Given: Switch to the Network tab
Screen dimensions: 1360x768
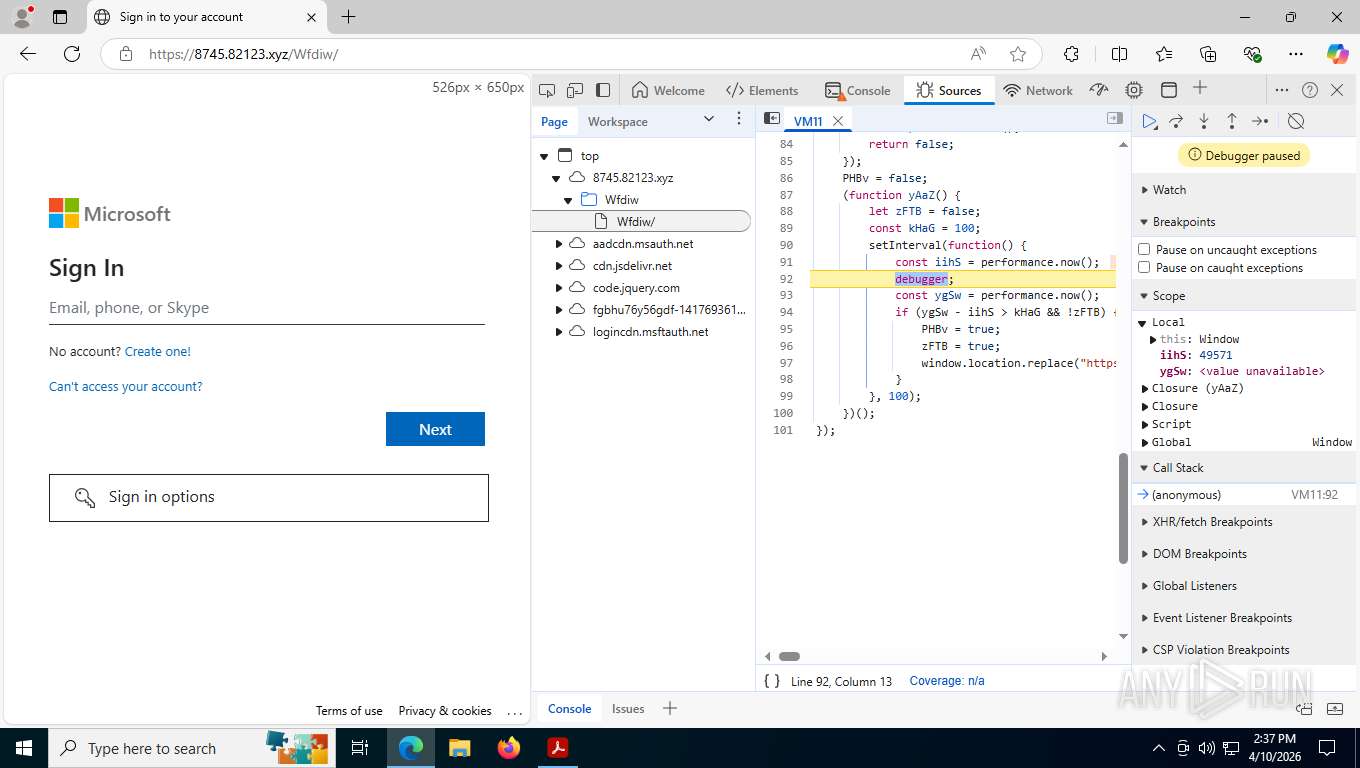Looking at the screenshot, I should [x=1038, y=90].
